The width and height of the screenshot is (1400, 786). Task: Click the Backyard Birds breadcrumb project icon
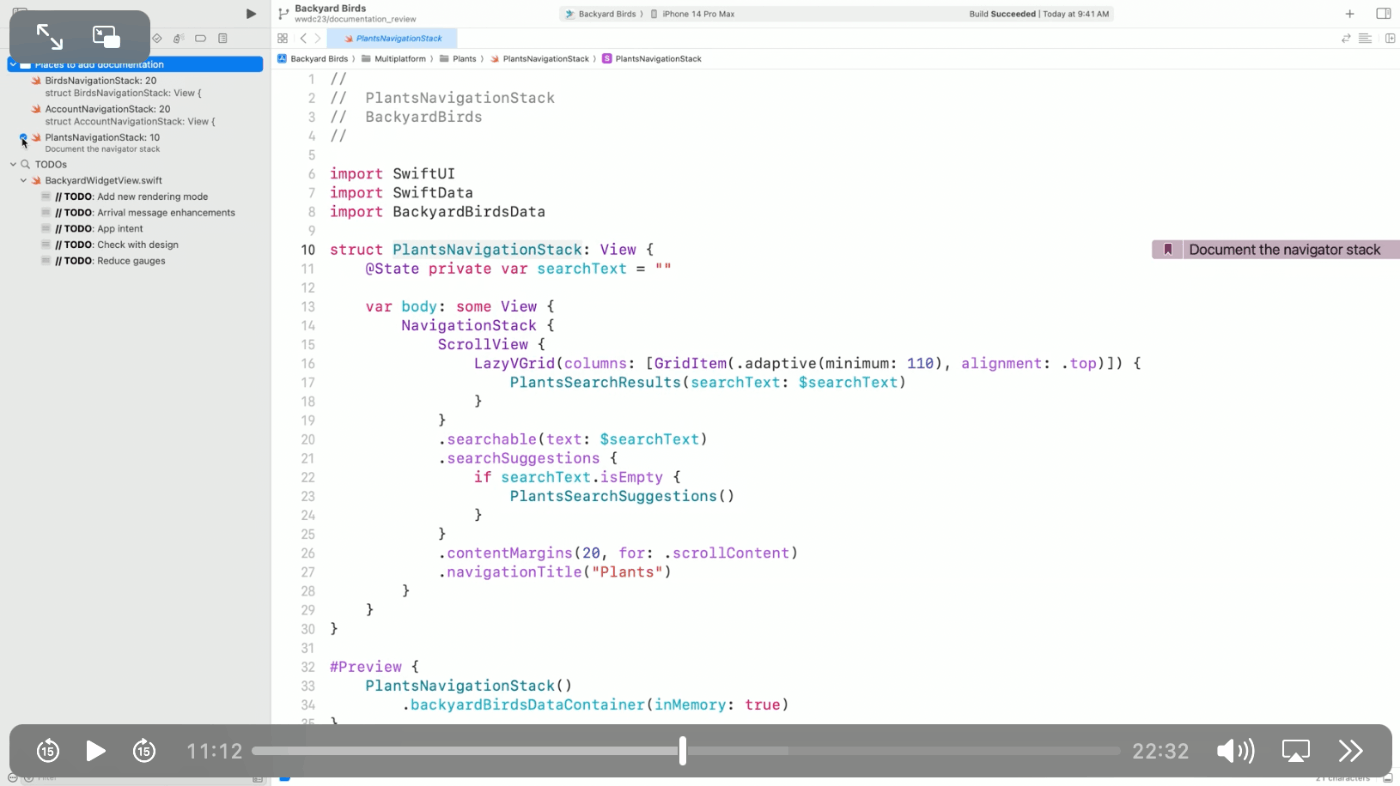[282, 59]
